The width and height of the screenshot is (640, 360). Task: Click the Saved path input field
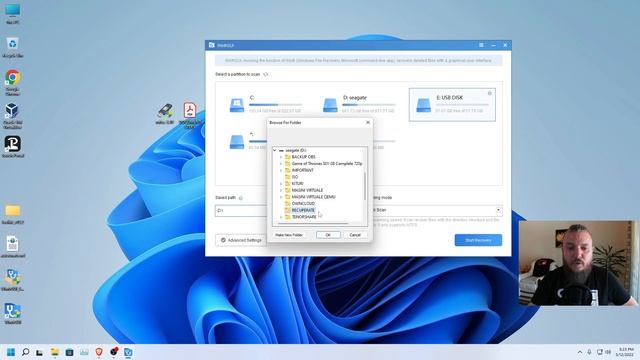coord(241,211)
